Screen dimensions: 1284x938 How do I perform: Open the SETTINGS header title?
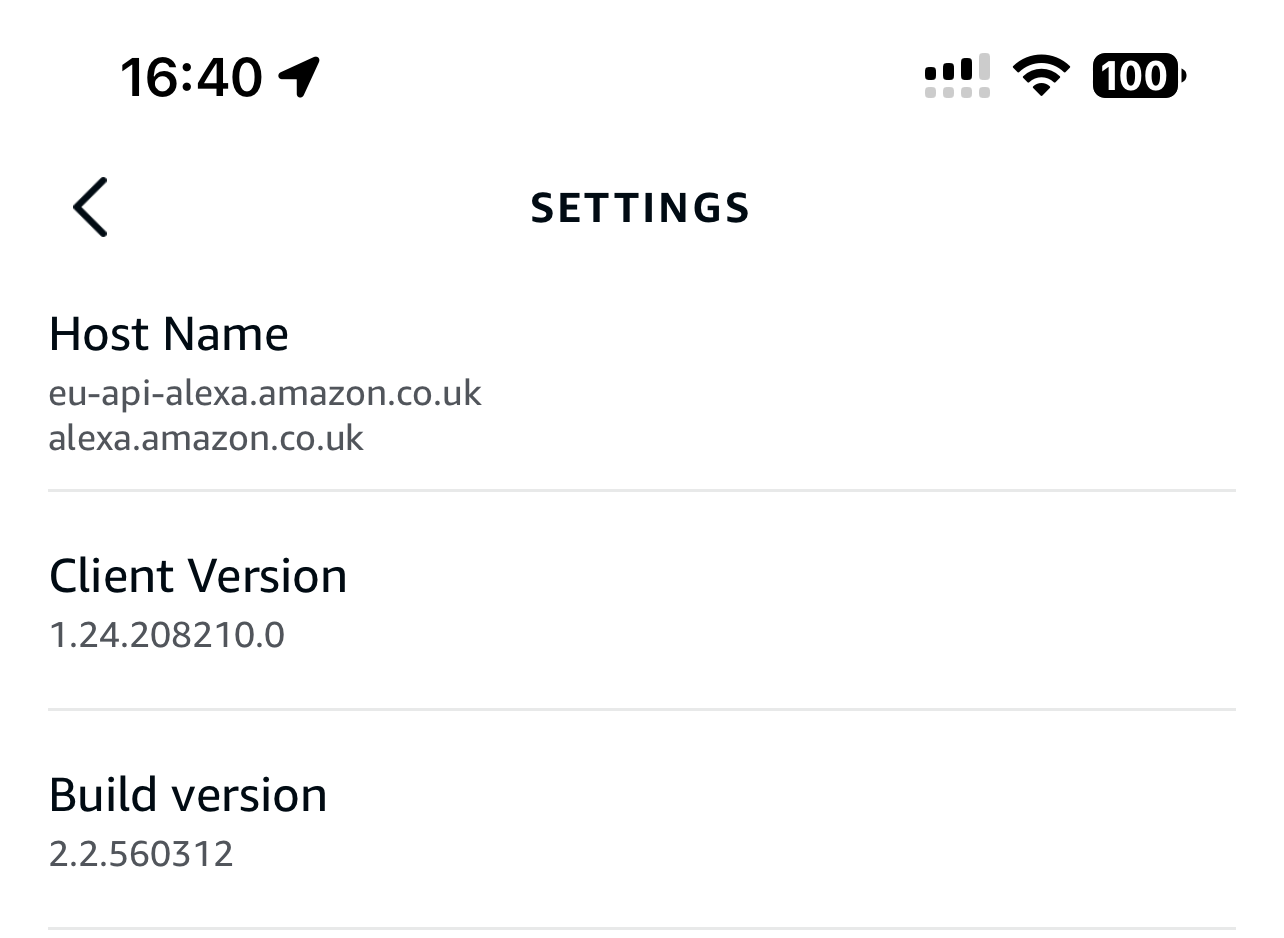tap(640, 207)
